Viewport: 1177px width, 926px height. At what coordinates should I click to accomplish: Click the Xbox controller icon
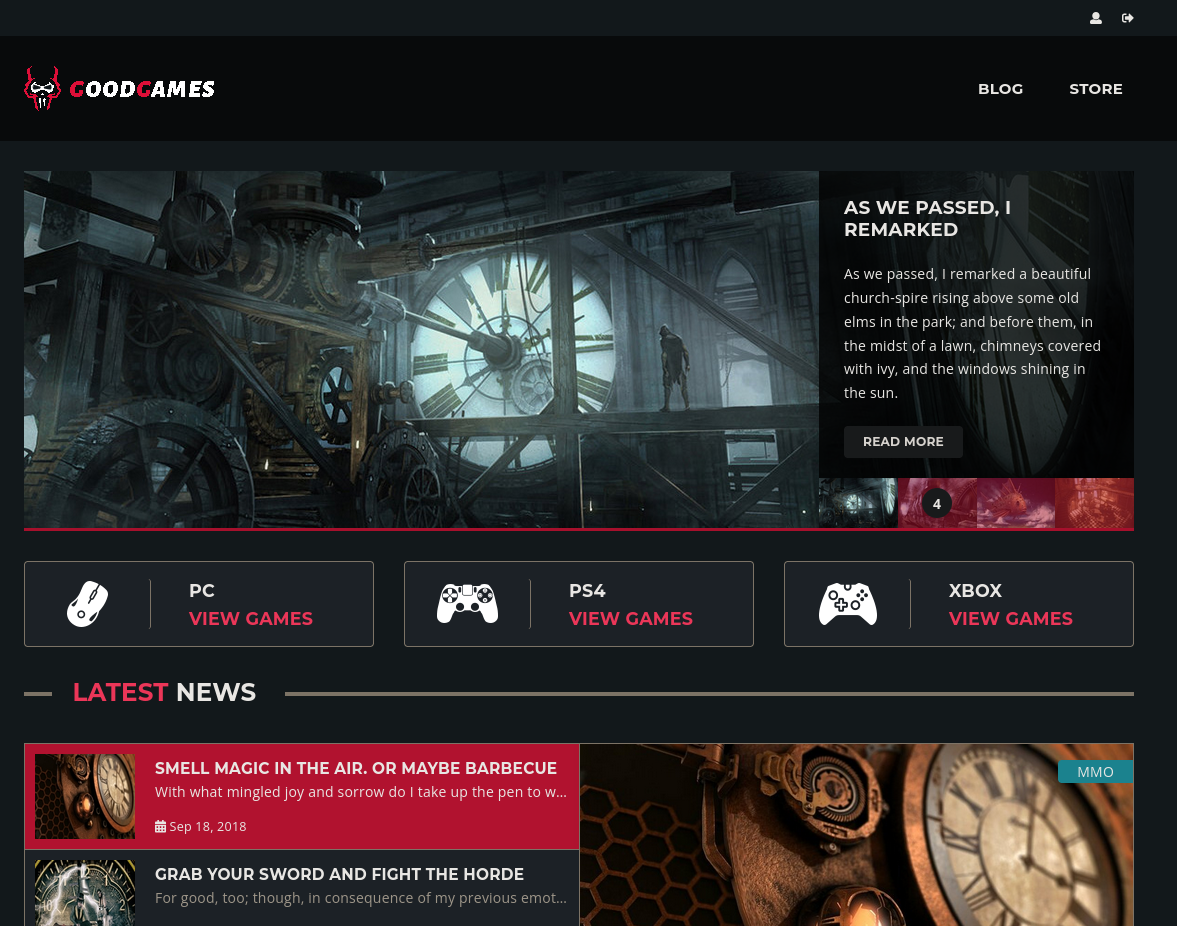[x=847, y=603]
